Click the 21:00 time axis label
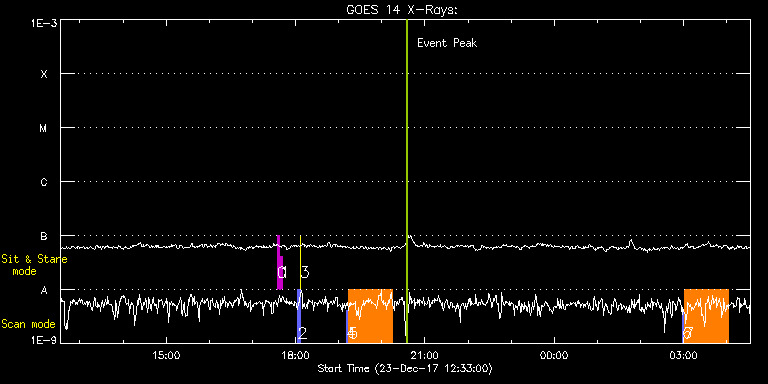The image size is (768, 384). point(425,355)
